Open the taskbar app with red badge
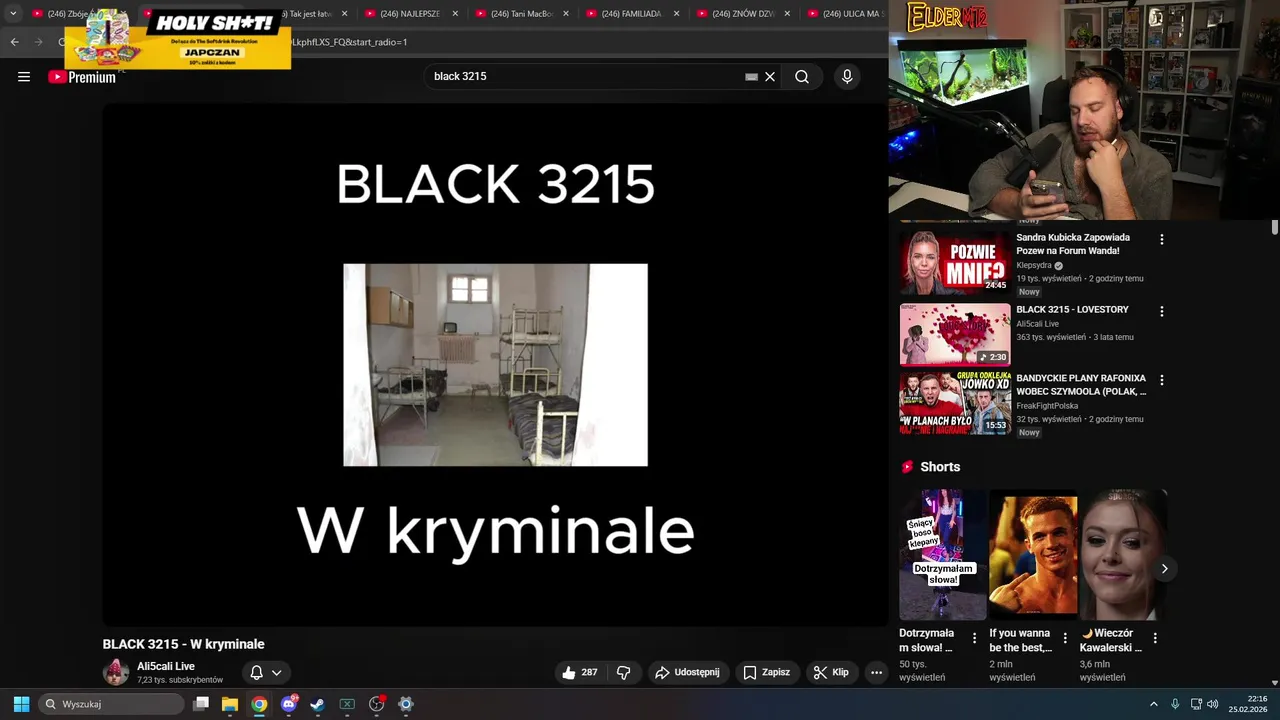This screenshot has height=720, width=1280. (377, 704)
